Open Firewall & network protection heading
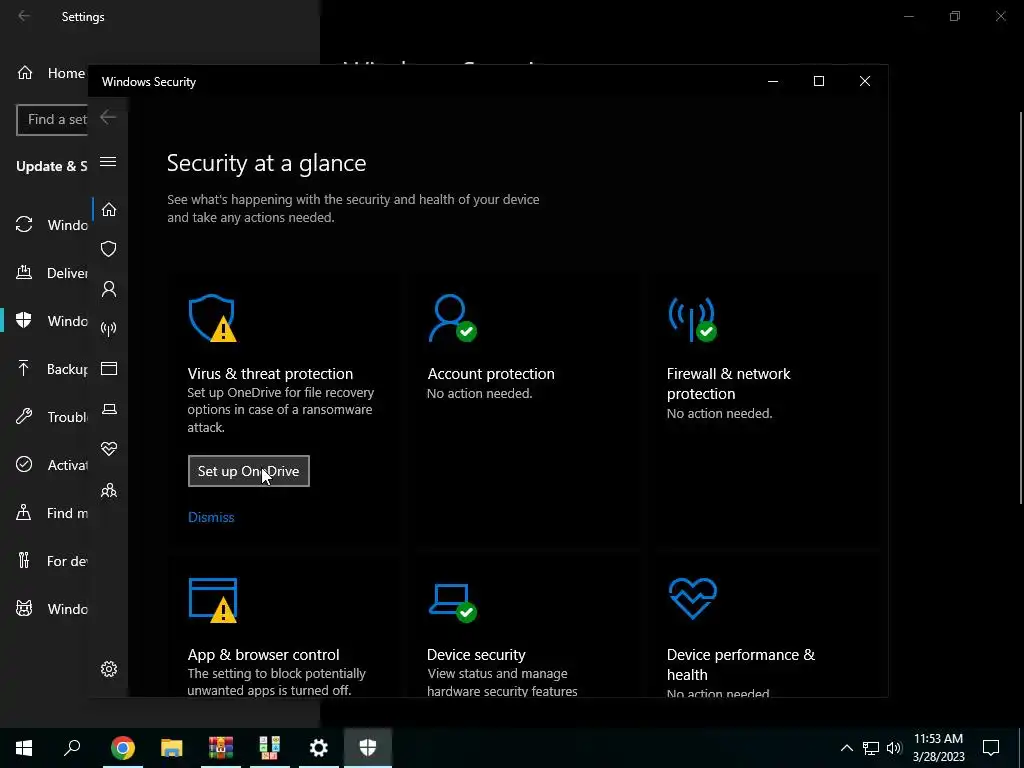 (728, 383)
